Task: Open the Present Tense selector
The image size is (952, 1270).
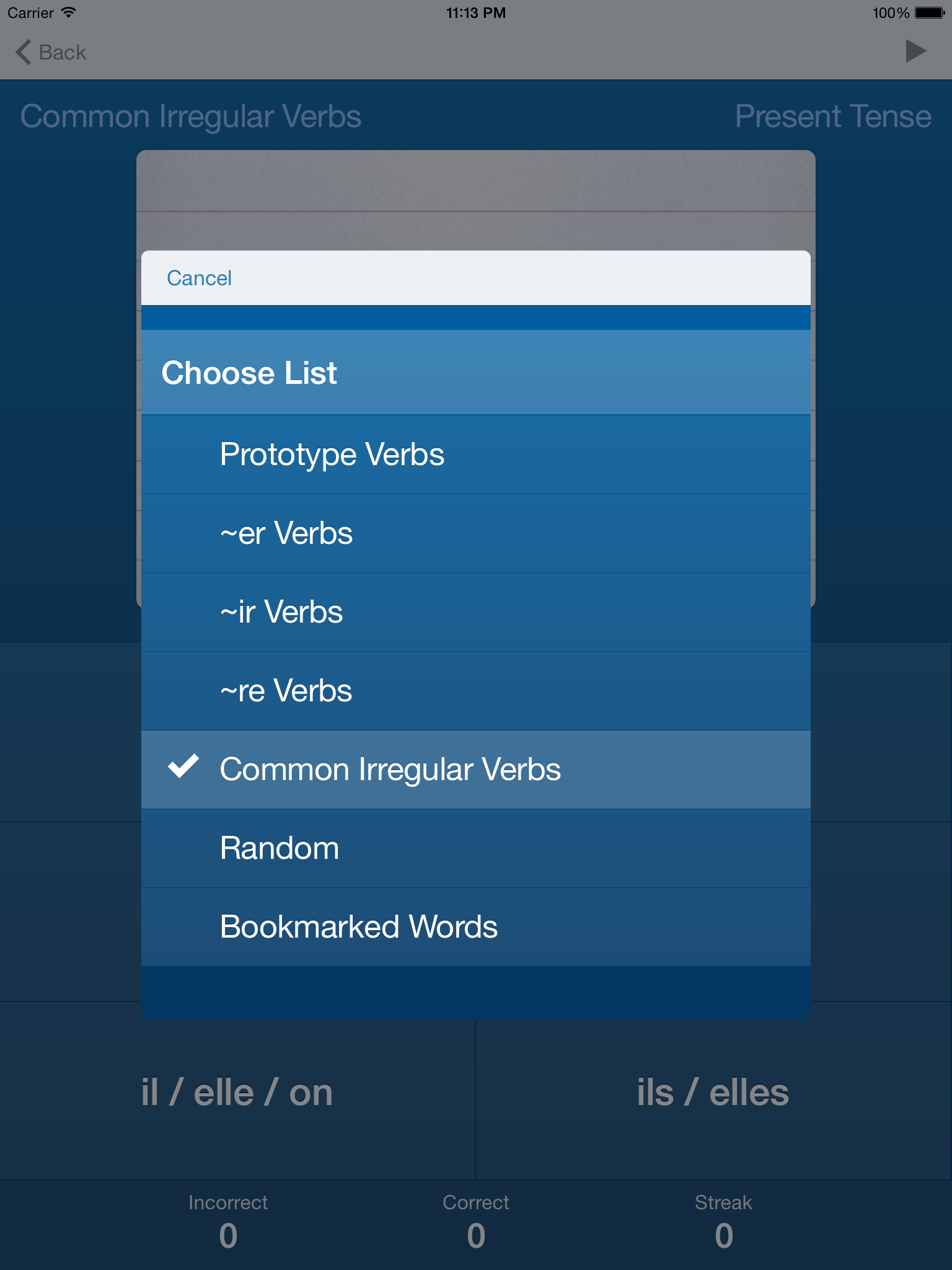Action: (832, 117)
